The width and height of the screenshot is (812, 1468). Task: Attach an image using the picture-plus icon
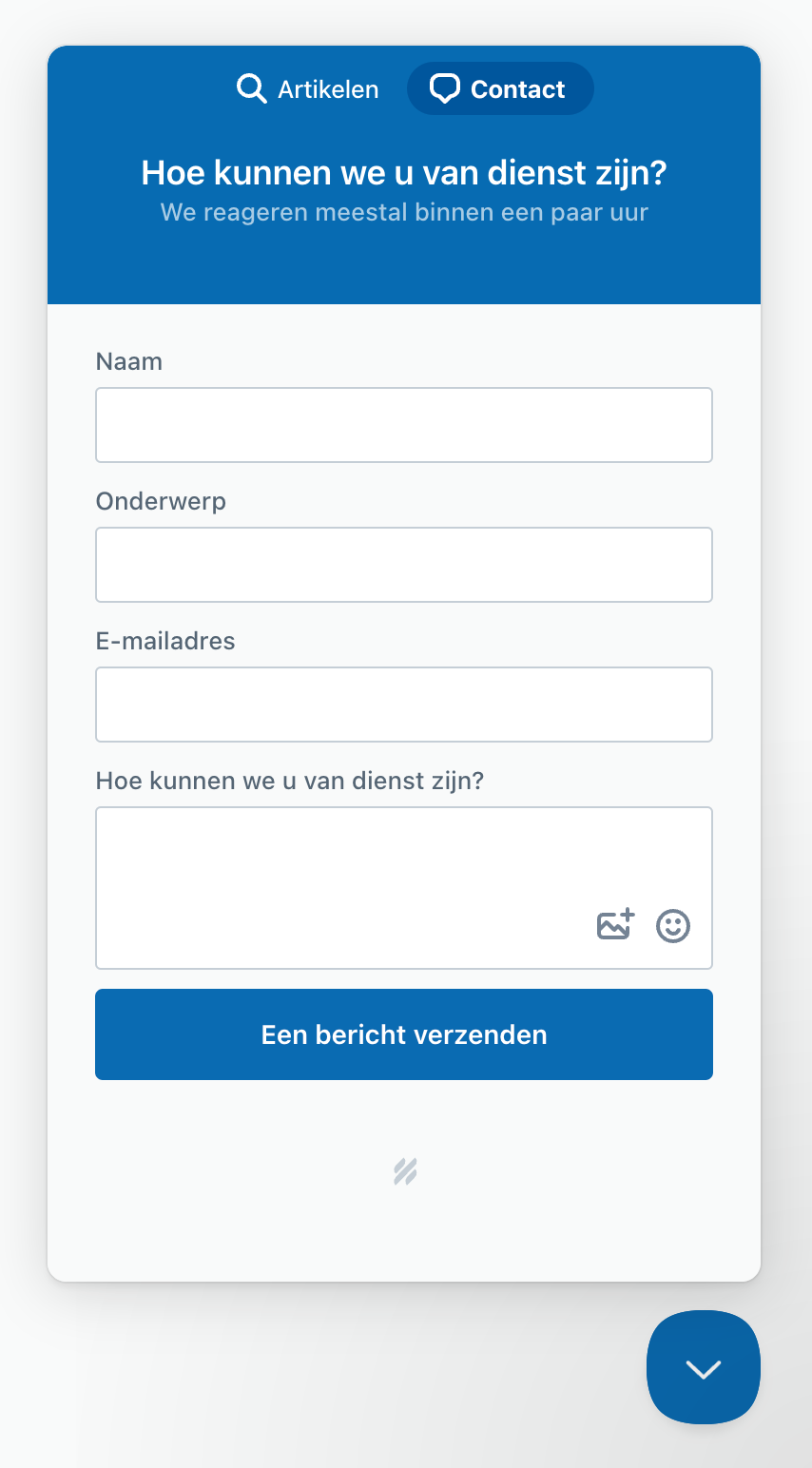pos(615,924)
